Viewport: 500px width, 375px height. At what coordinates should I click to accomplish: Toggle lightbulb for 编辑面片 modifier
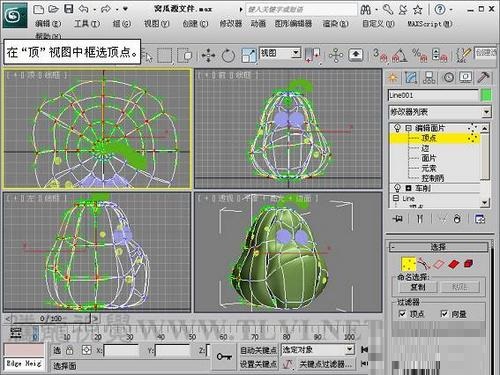tap(397, 128)
